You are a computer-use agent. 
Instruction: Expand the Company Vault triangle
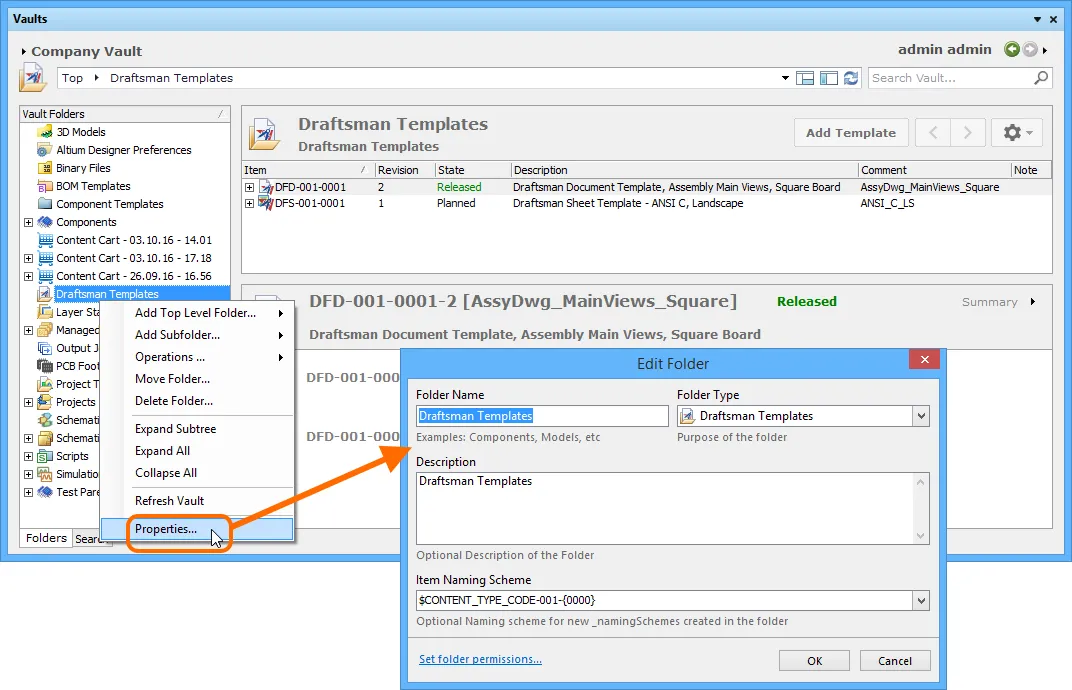[x=24, y=51]
